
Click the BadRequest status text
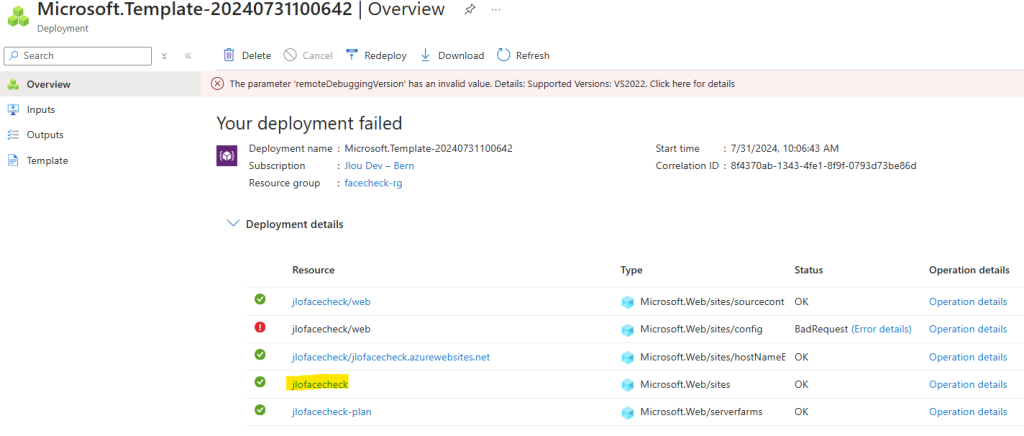click(821, 329)
